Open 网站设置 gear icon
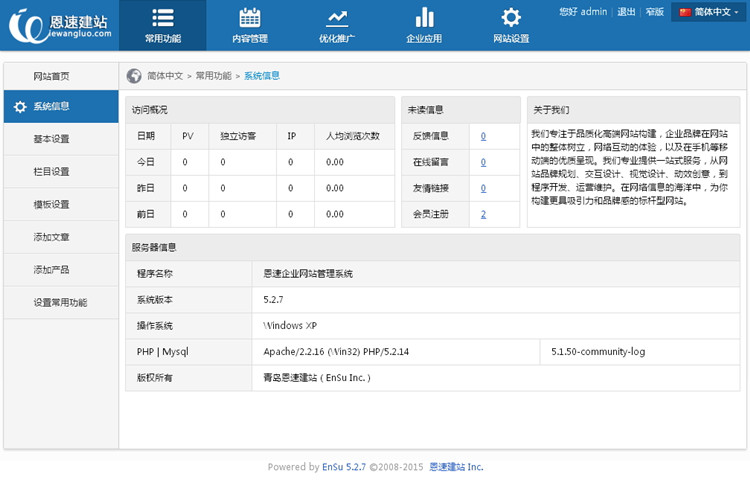The image size is (750, 485). pos(511,18)
